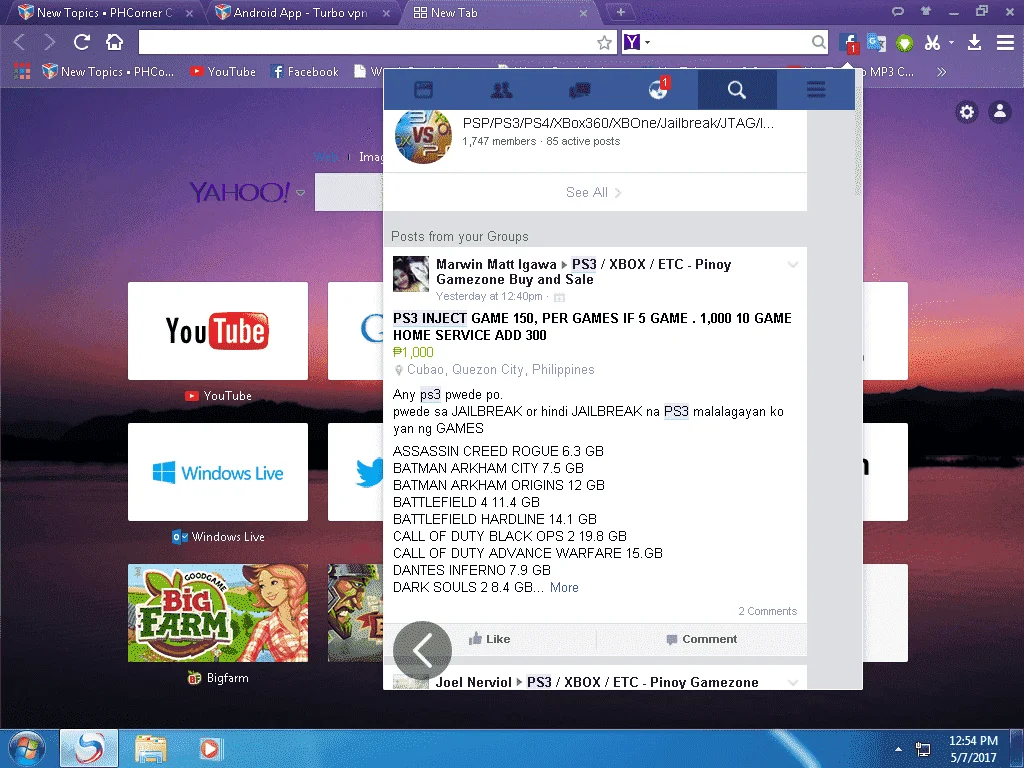Click See All groups link
Viewport: 1024px width, 768px height.
click(x=594, y=192)
